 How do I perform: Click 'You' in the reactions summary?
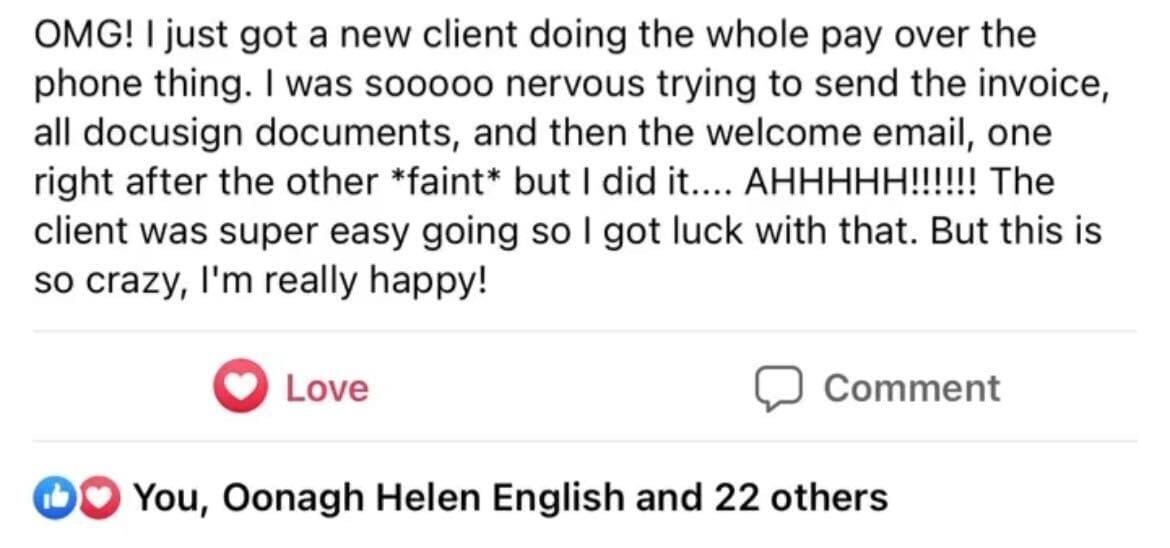173,497
